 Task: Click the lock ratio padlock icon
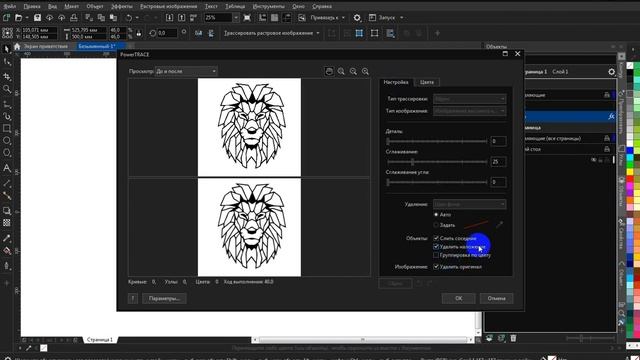[x=139, y=33]
